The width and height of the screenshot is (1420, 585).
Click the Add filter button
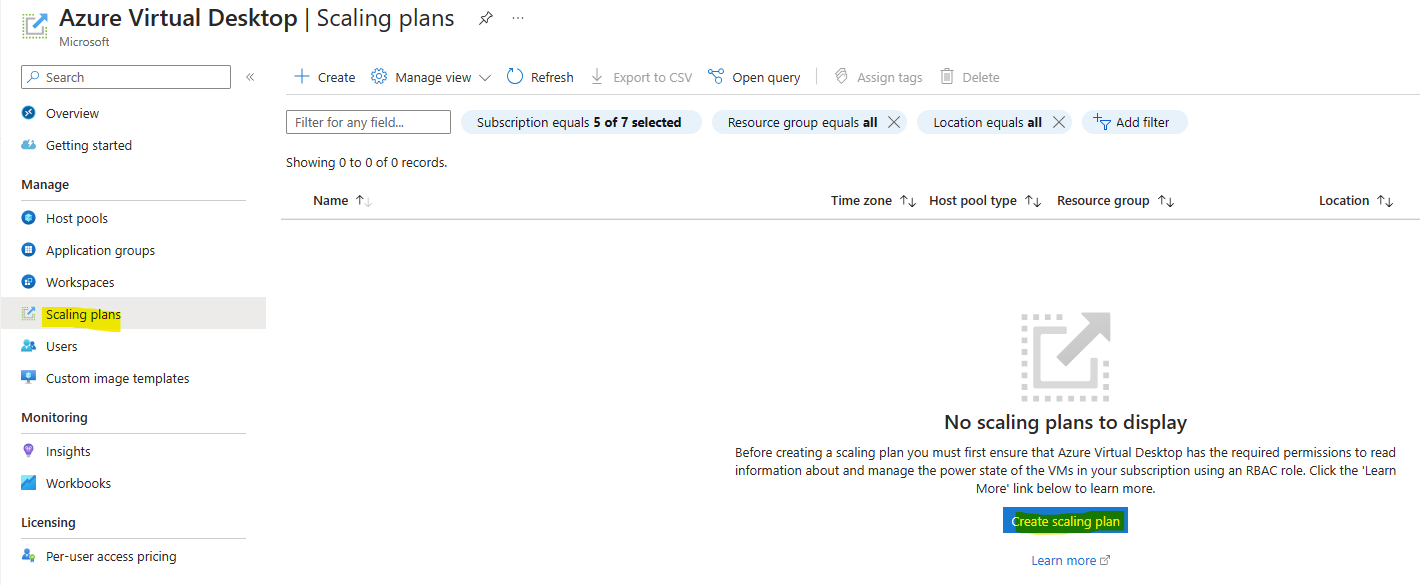(1134, 122)
